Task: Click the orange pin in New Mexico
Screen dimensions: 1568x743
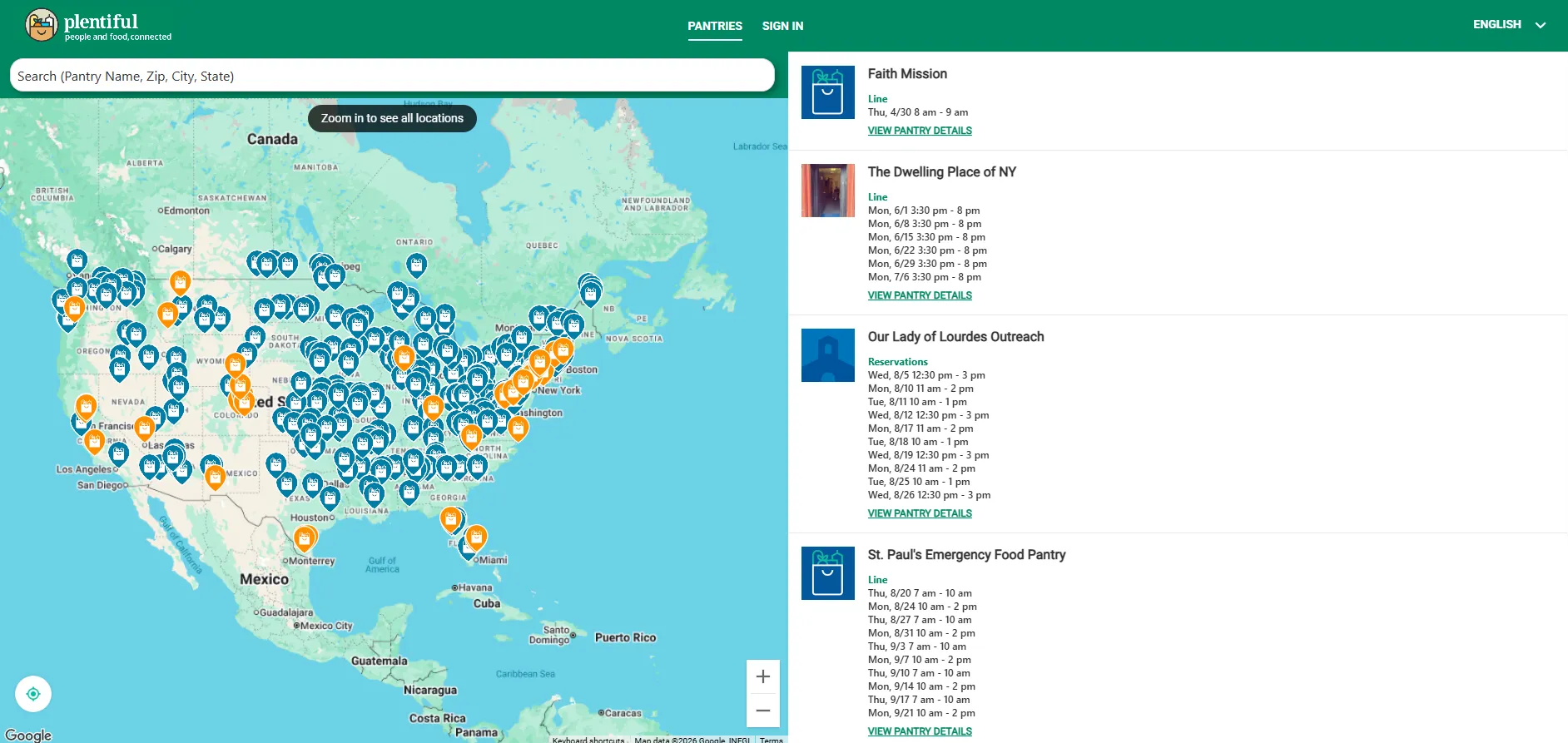Action: click(215, 477)
